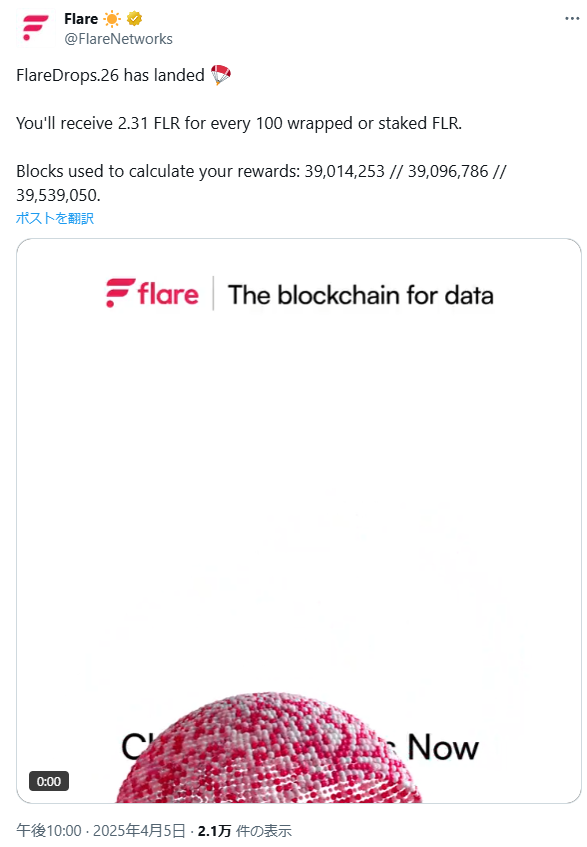Open the @FlareNetworks handle
Screen dimensions: 587x847
pyautogui.click(x=118, y=39)
